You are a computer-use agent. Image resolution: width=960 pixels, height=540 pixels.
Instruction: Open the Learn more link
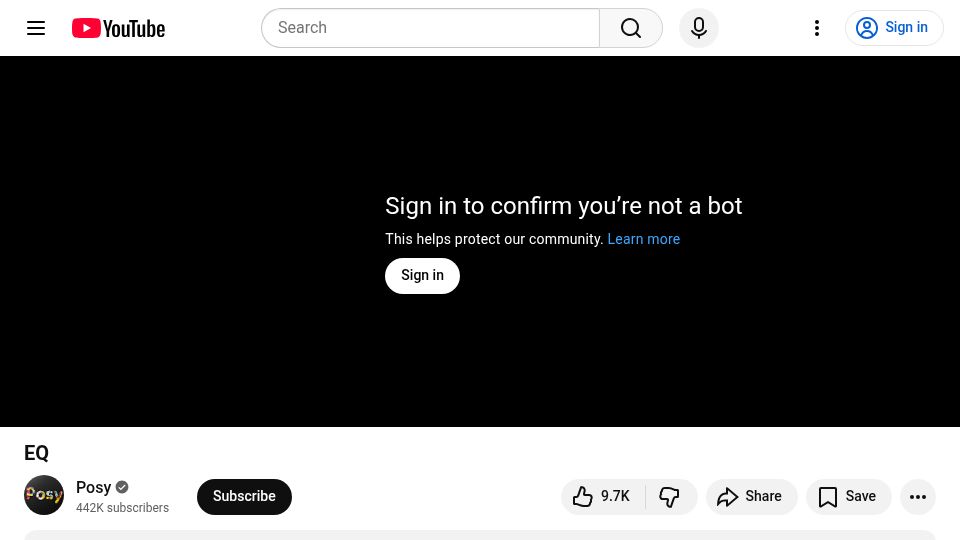coord(643,239)
